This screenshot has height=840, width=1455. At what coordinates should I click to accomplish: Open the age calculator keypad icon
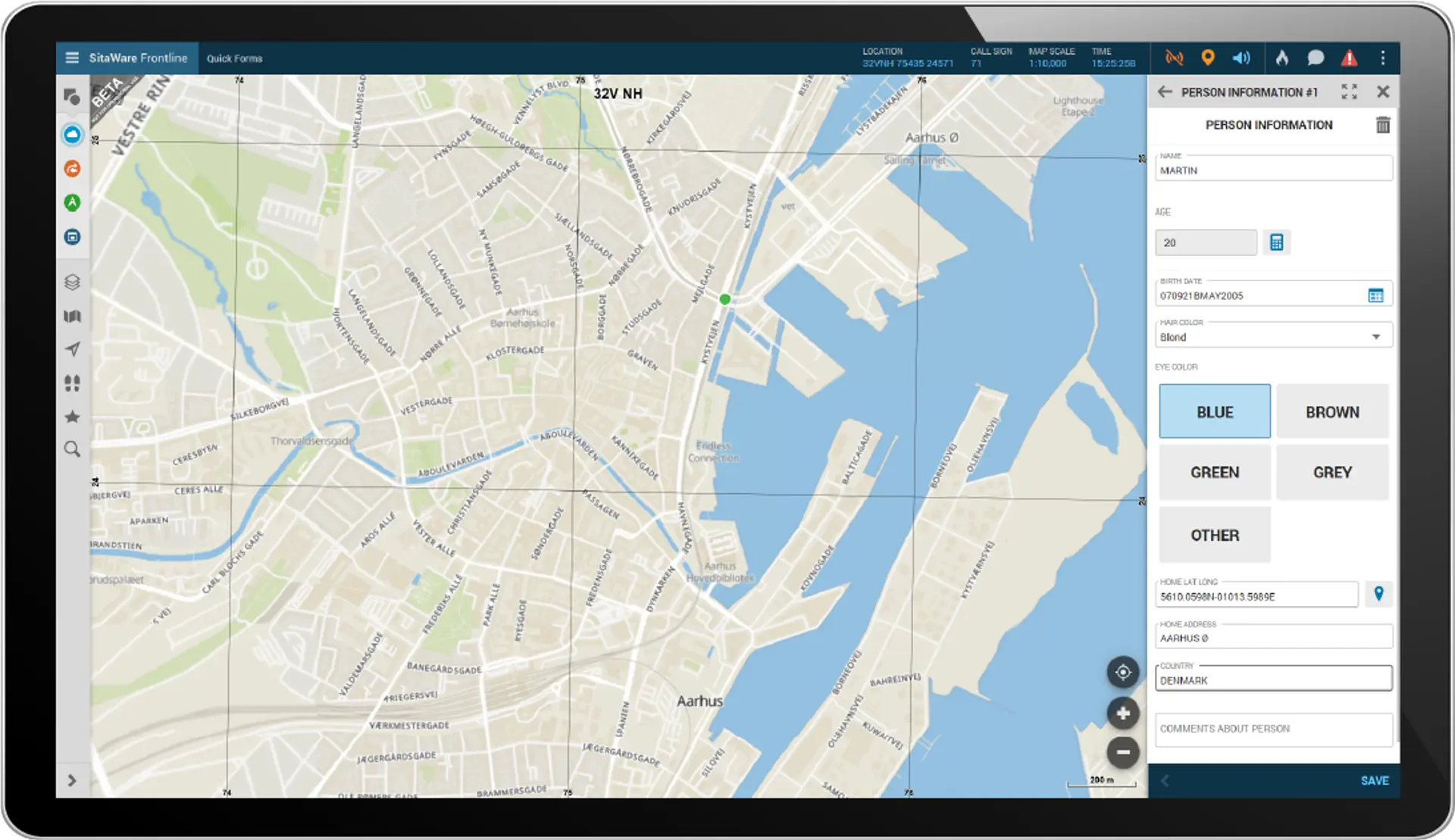point(1276,242)
